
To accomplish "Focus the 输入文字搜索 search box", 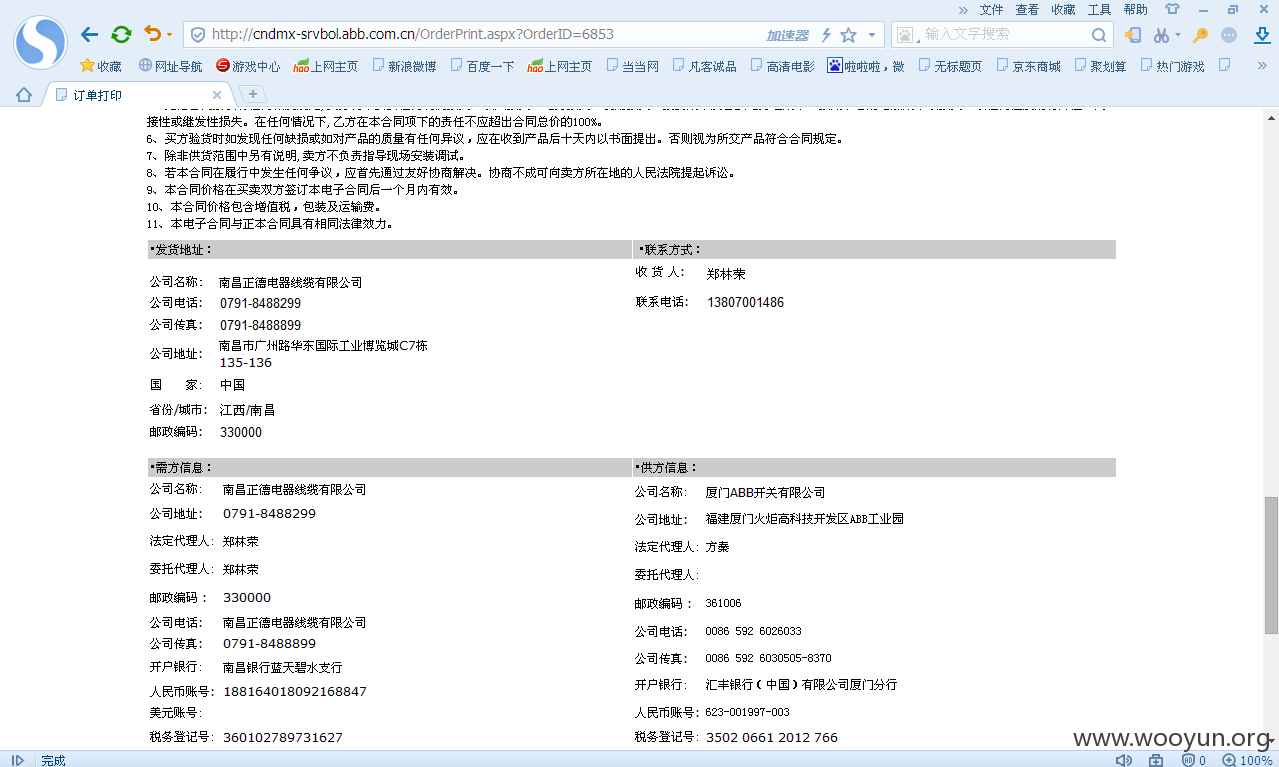I will pyautogui.click(x=1003, y=34).
